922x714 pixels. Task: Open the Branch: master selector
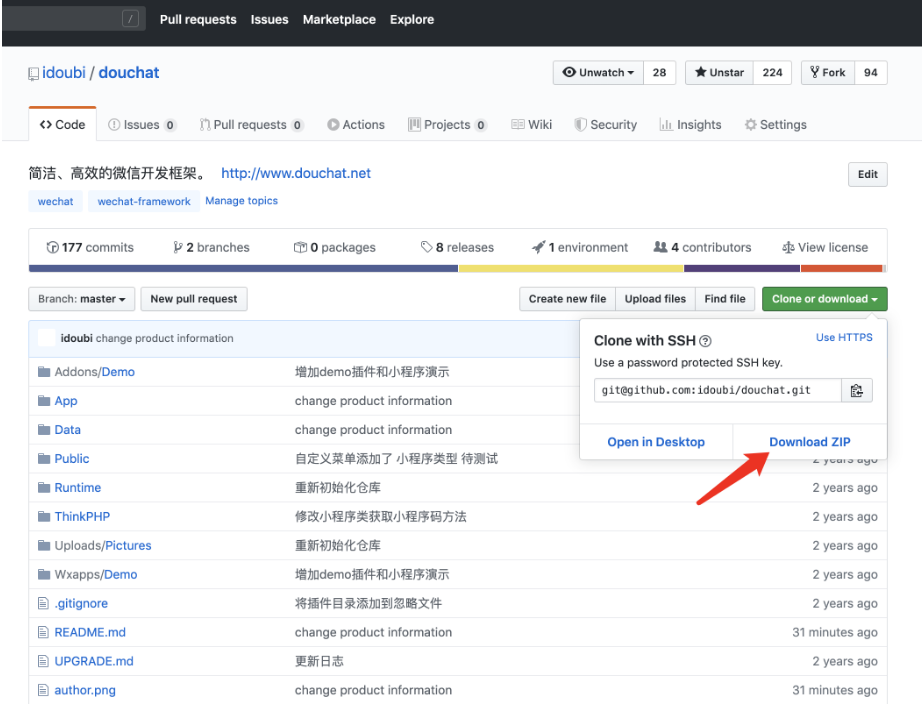[82, 299]
